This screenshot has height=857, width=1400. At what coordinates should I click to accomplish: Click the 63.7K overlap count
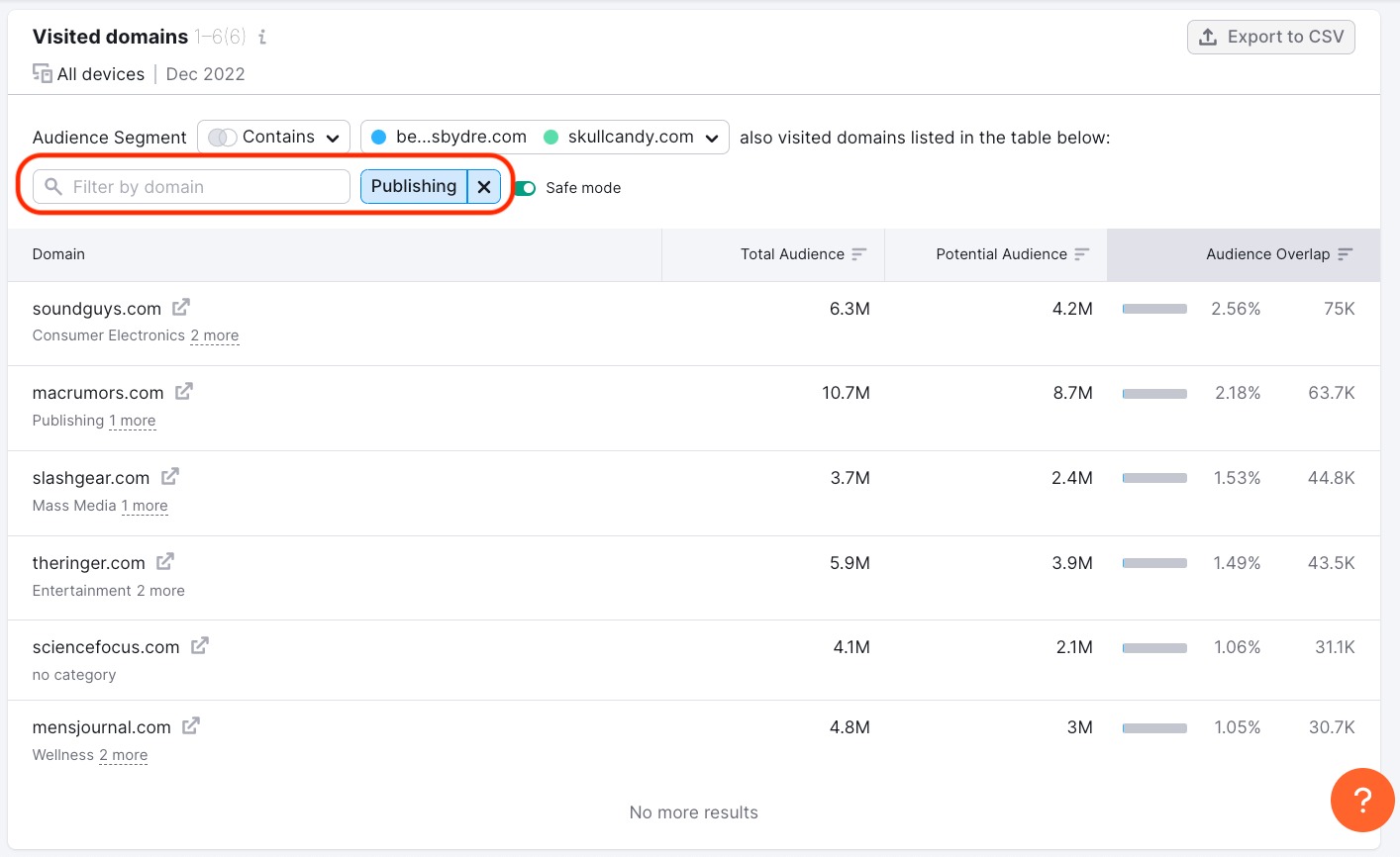pyautogui.click(x=1332, y=393)
